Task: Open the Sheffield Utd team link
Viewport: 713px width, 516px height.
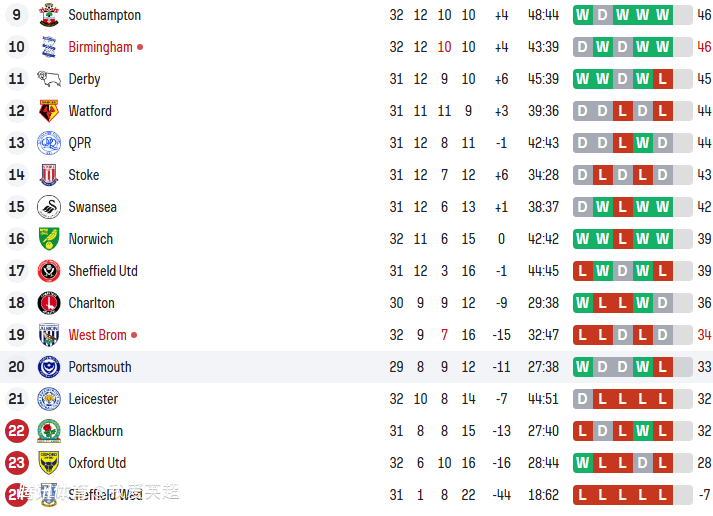Action: (103, 271)
